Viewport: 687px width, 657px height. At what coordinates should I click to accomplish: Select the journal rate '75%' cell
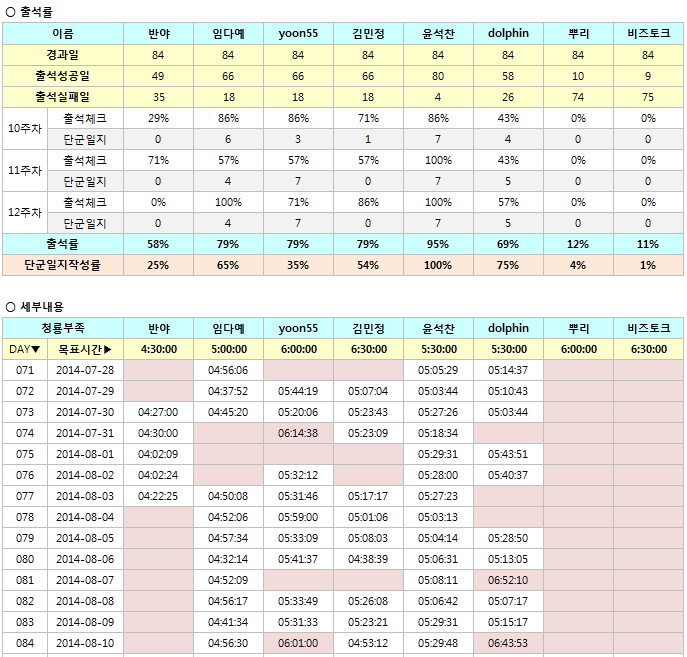508,265
